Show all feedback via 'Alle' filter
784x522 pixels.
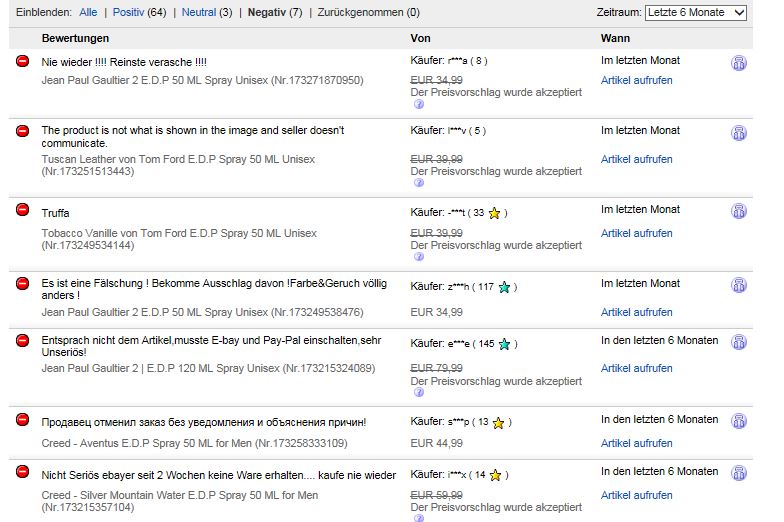point(88,12)
